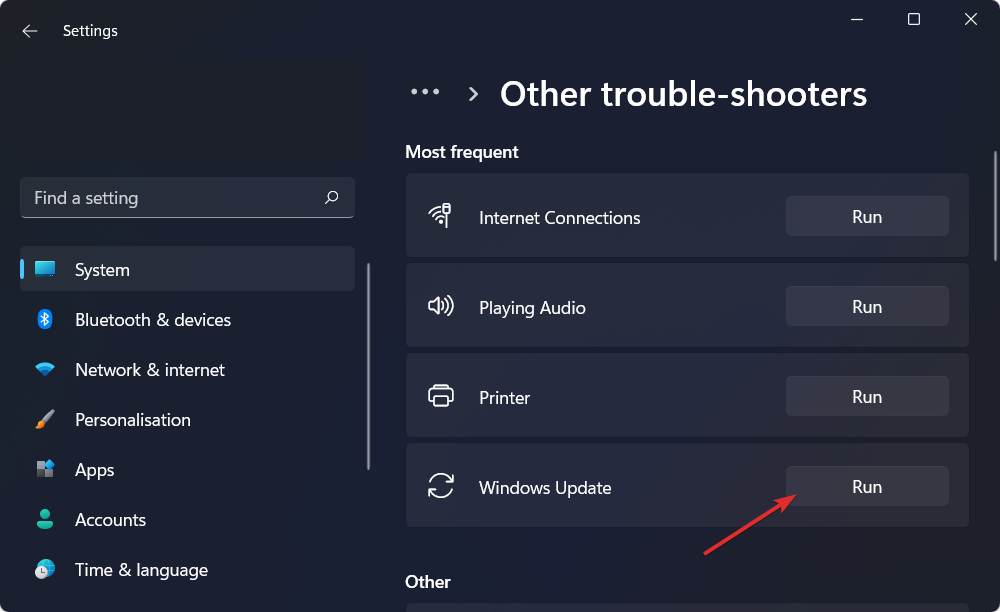Click the Windows Update sync arrows icon

pos(440,487)
